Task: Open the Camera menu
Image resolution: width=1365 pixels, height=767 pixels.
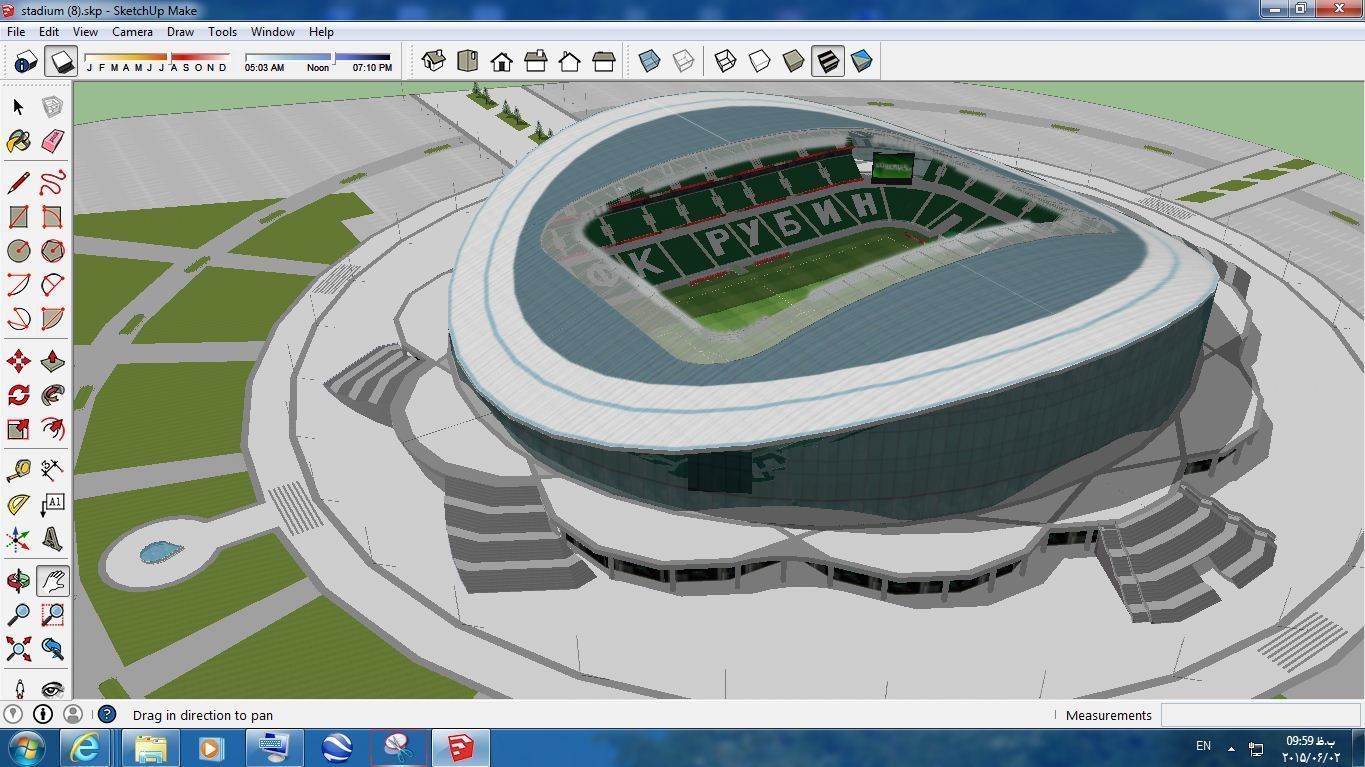Action: point(132,32)
